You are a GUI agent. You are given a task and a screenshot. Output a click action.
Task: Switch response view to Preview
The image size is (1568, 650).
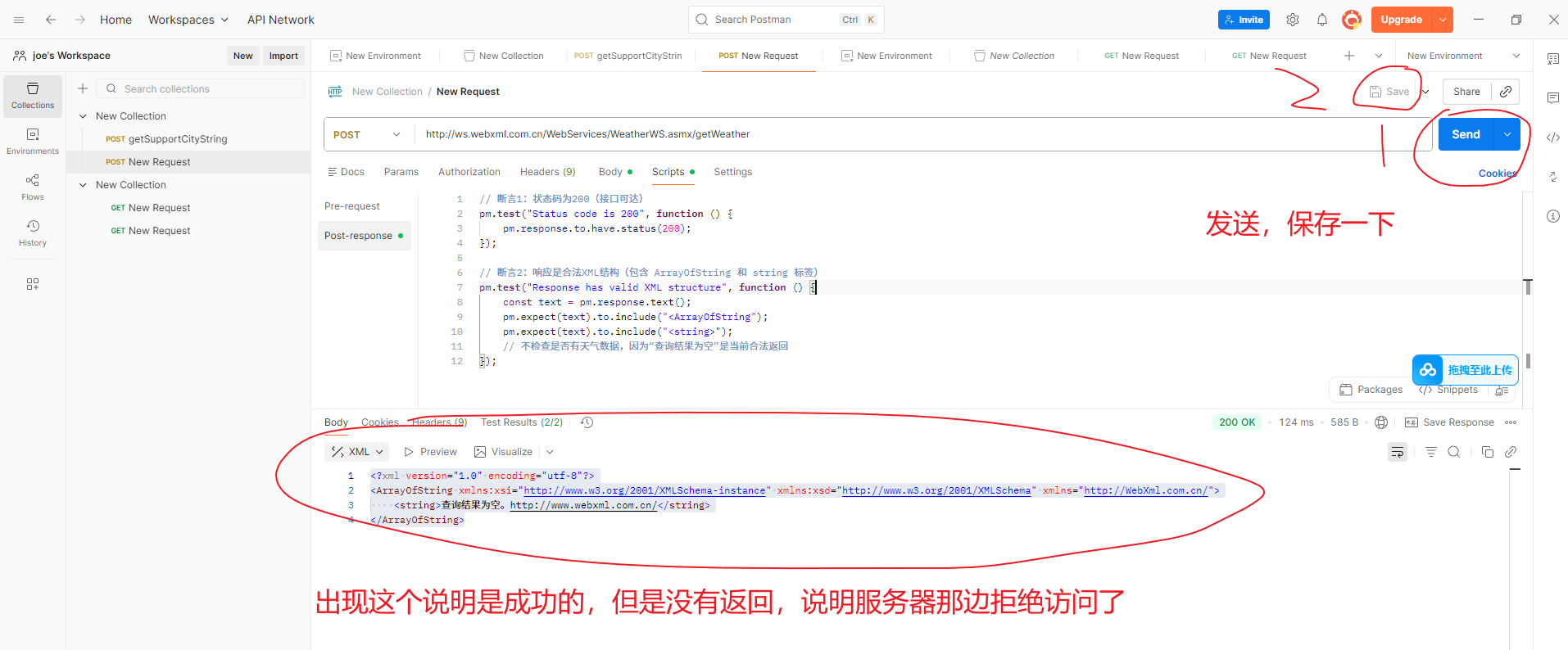(x=431, y=452)
